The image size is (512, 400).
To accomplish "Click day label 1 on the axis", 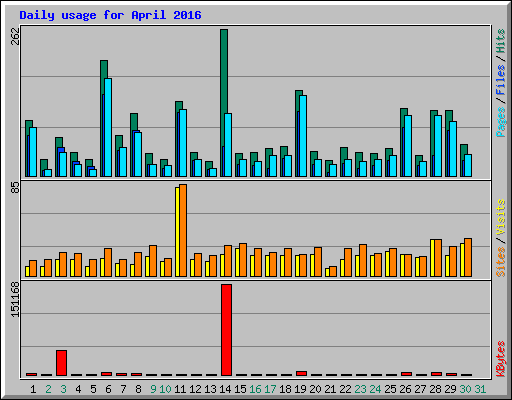I will tap(33, 389).
